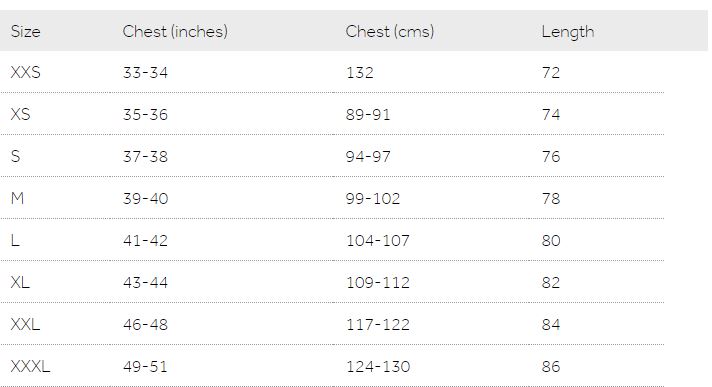The width and height of the screenshot is (712, 387).
Task: Click the 41-42 chest inches cell
Action: point(145,240)
